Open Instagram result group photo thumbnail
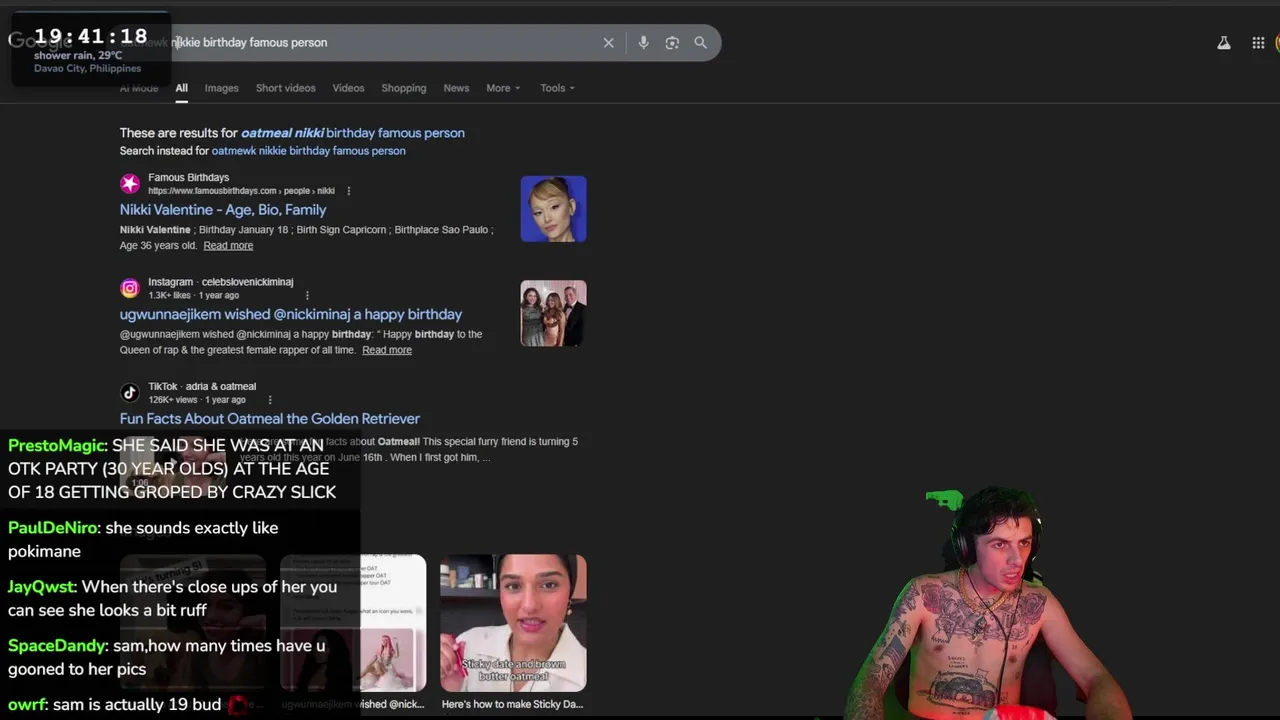 (553, 314)
